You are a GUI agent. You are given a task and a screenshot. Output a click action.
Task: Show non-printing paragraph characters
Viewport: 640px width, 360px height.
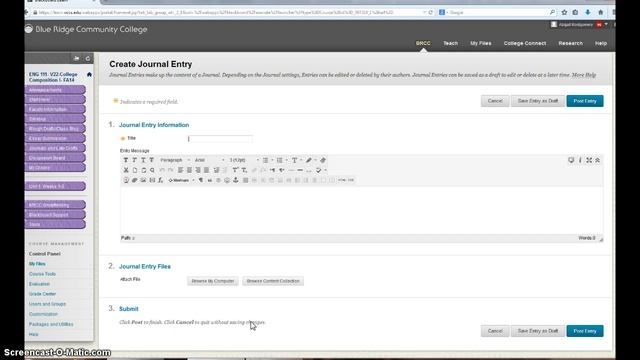(x=201, y=180)
